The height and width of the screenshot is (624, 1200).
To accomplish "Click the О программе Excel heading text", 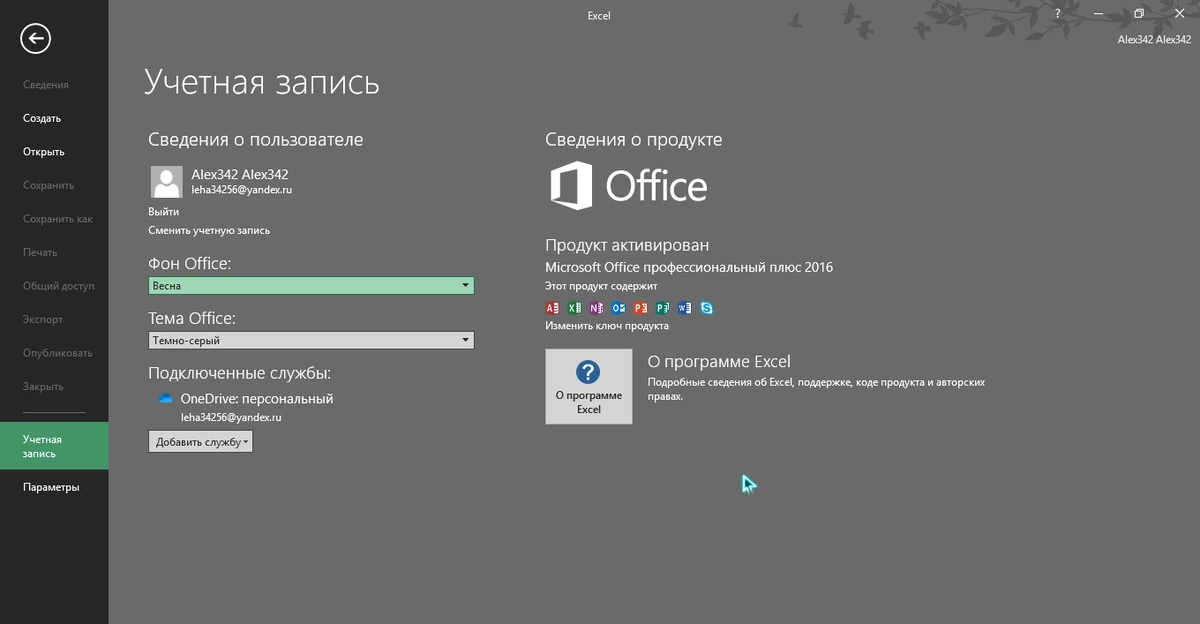I will pos(719,362).
